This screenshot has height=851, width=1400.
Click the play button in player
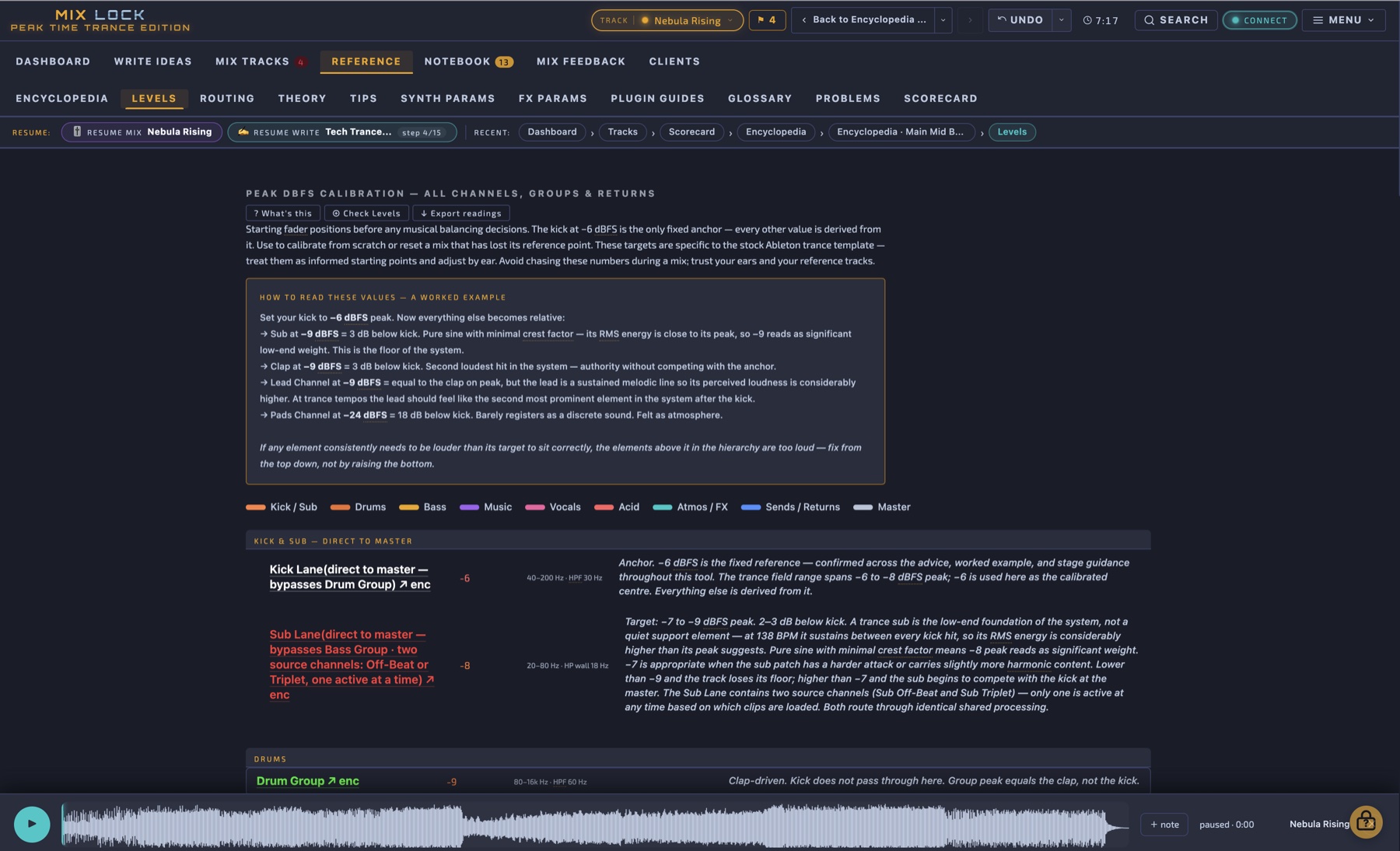point(32,824)
